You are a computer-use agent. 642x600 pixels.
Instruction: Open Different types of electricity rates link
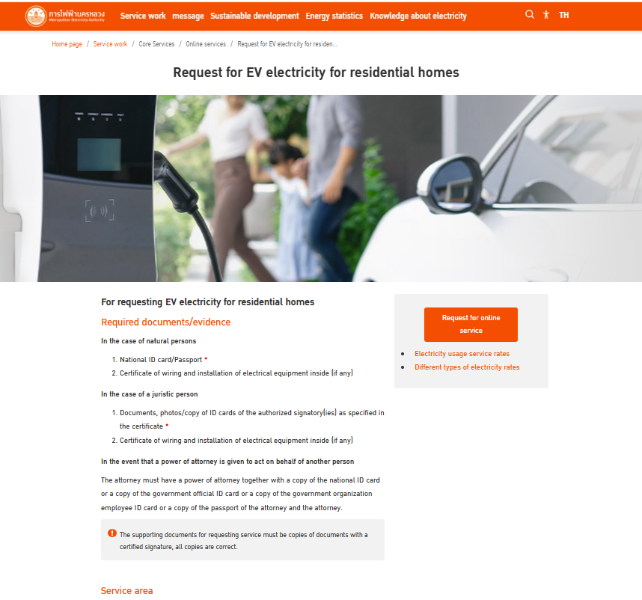coord(467,367)
